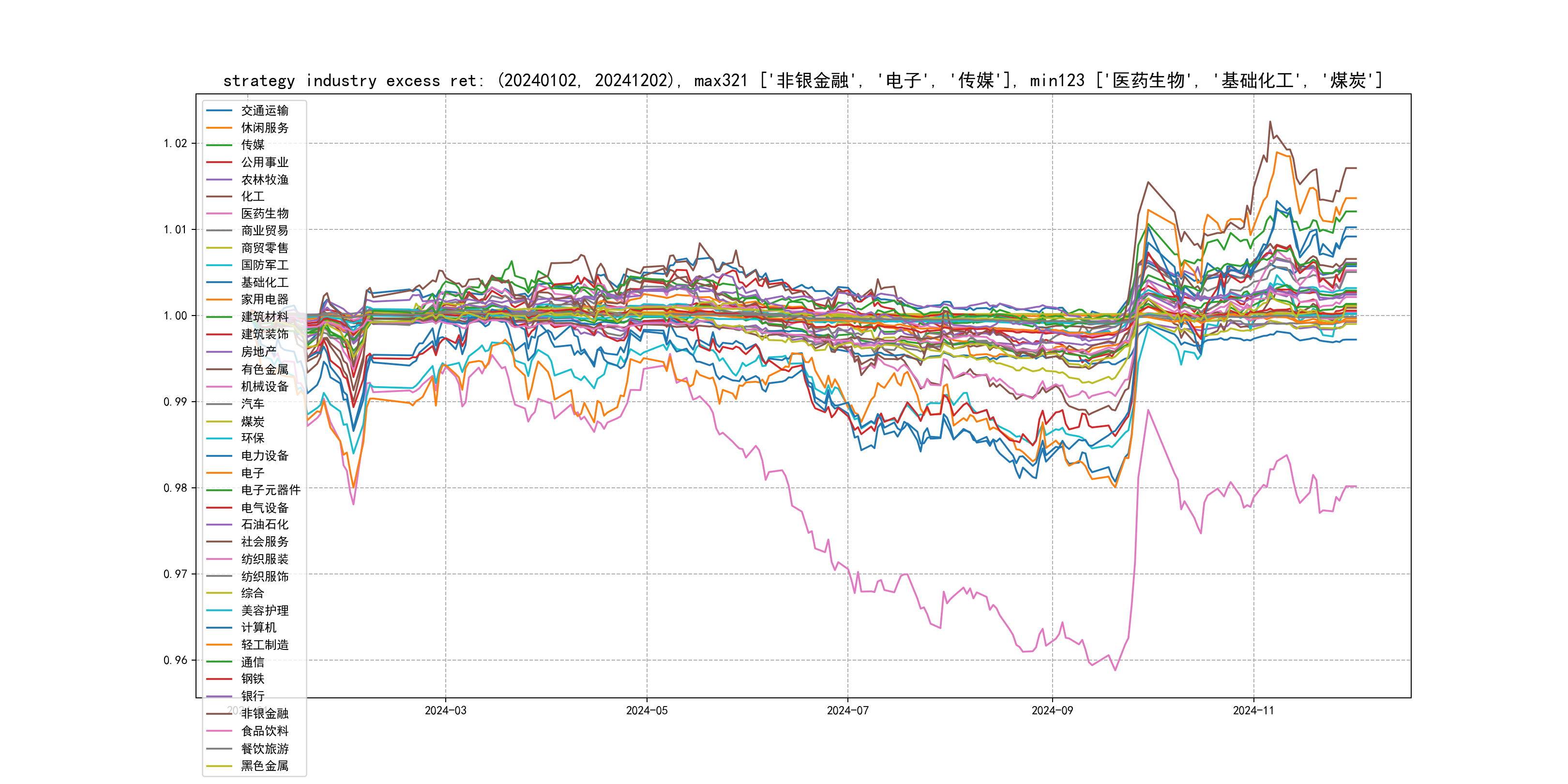Click the 交通运输 legend label

pyautogui.click(x=264, y=111)
